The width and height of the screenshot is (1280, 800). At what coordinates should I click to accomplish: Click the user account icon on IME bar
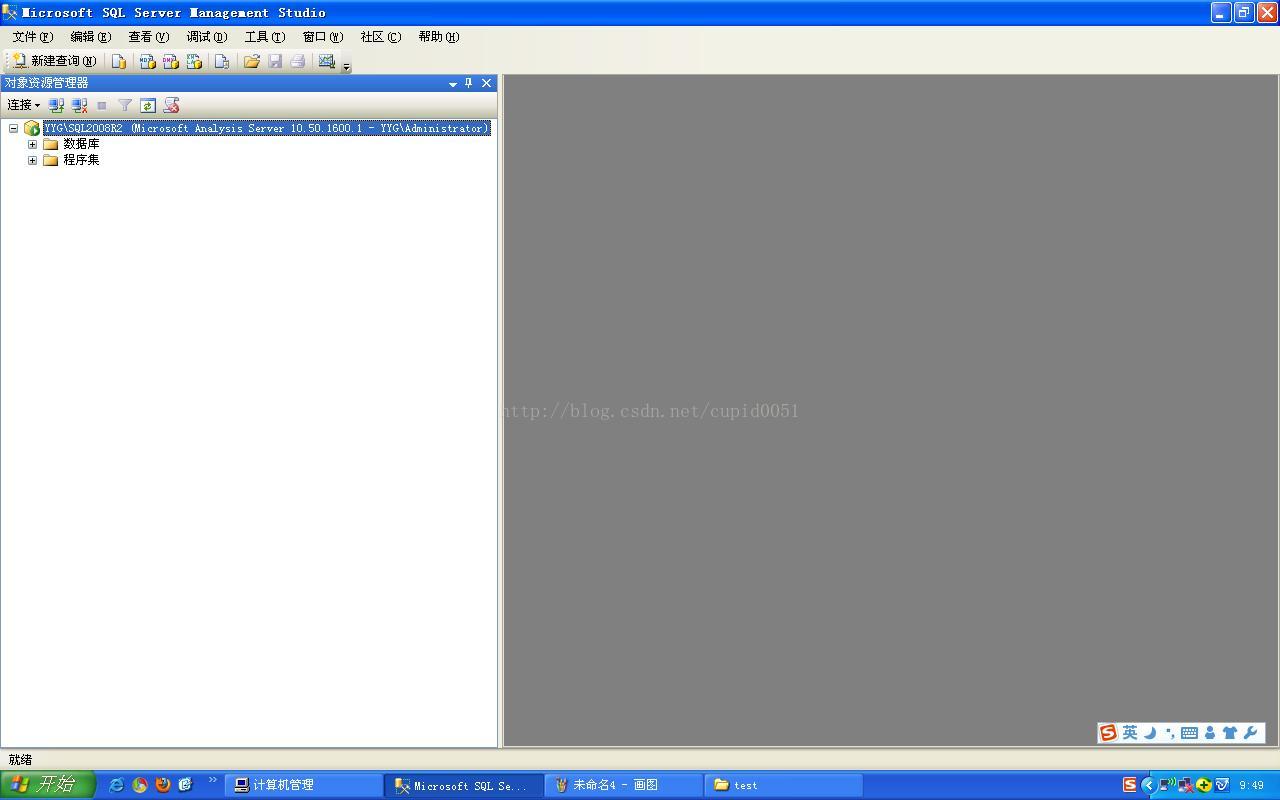click(1210, 733)
